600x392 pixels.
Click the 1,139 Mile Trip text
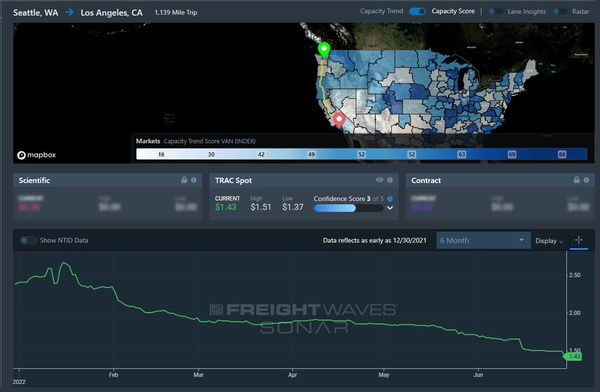tap(176, 12)
